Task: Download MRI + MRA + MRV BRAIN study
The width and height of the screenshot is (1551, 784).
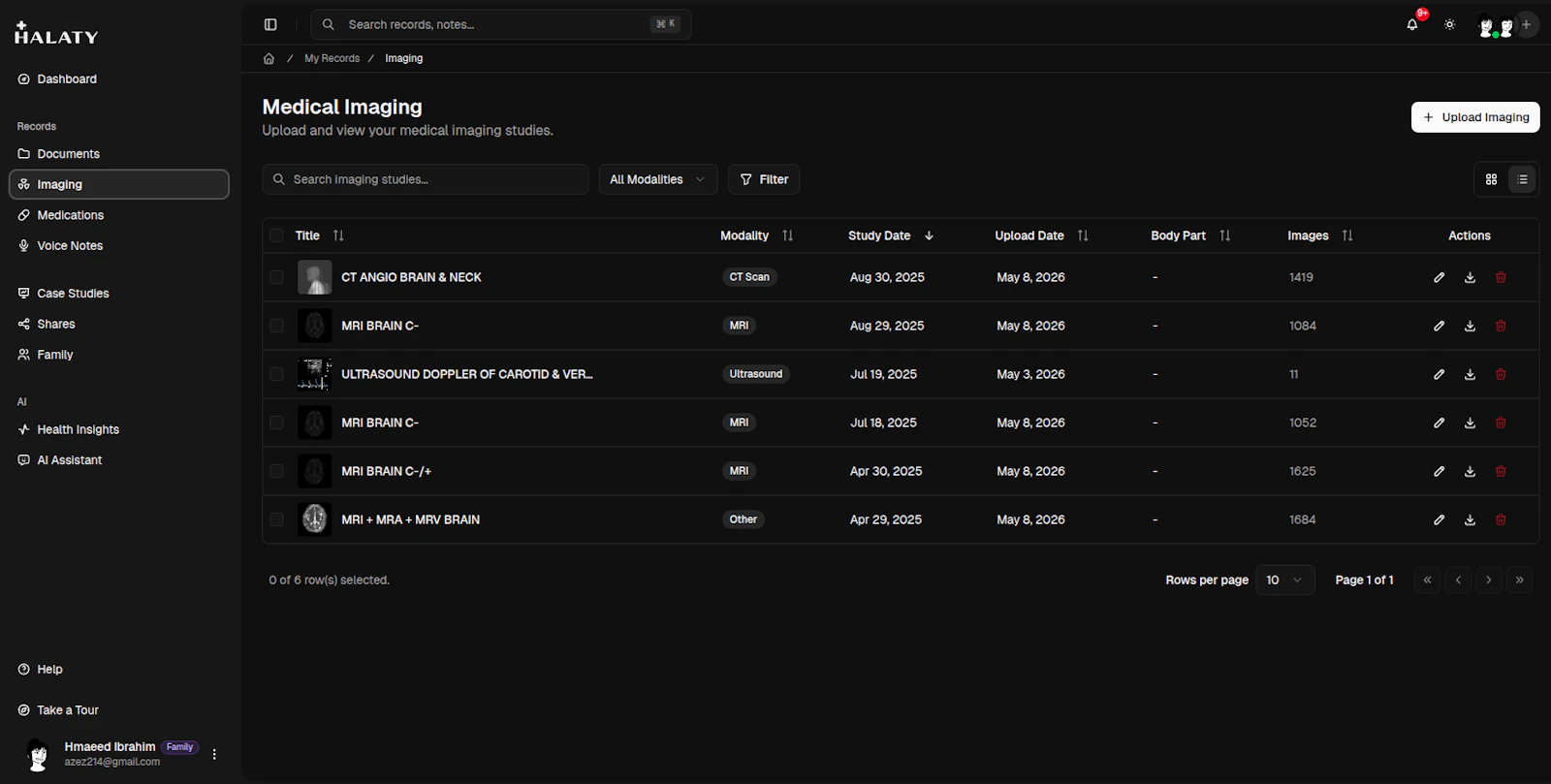Action: click(x=1470, y=519)
